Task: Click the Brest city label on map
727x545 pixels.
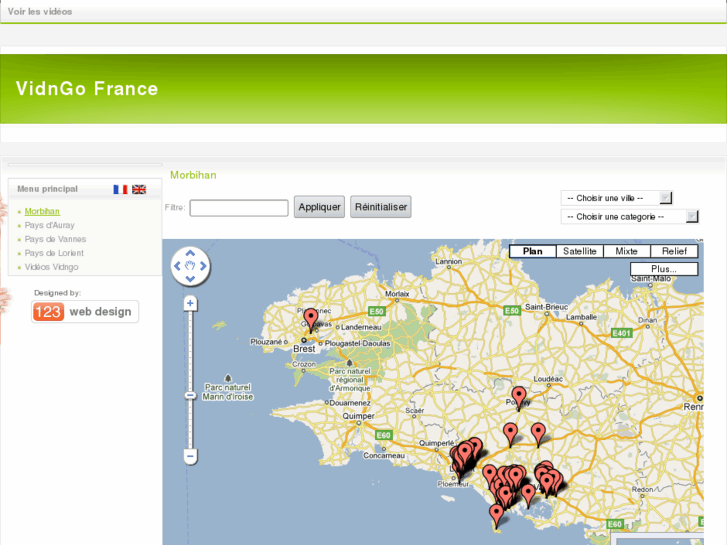Action: tap(304, 349)
